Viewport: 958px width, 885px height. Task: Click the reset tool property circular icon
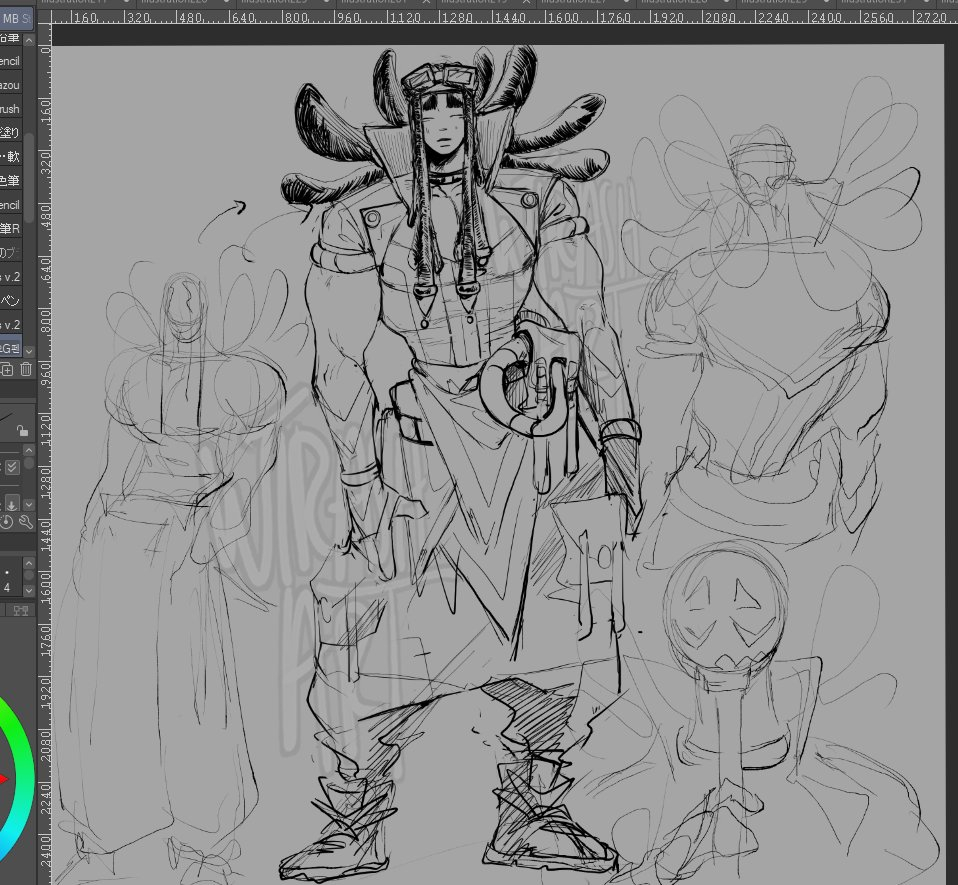[7, 522]
